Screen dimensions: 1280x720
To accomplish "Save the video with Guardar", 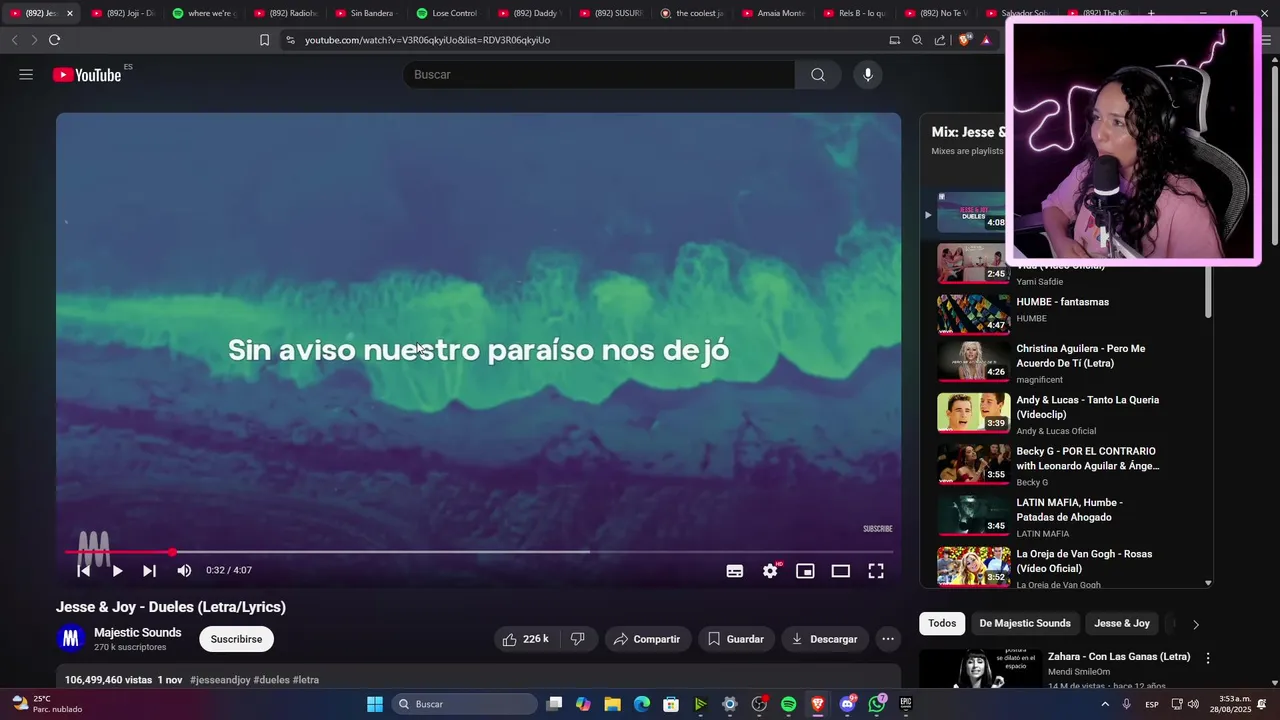I will [736, 639].
